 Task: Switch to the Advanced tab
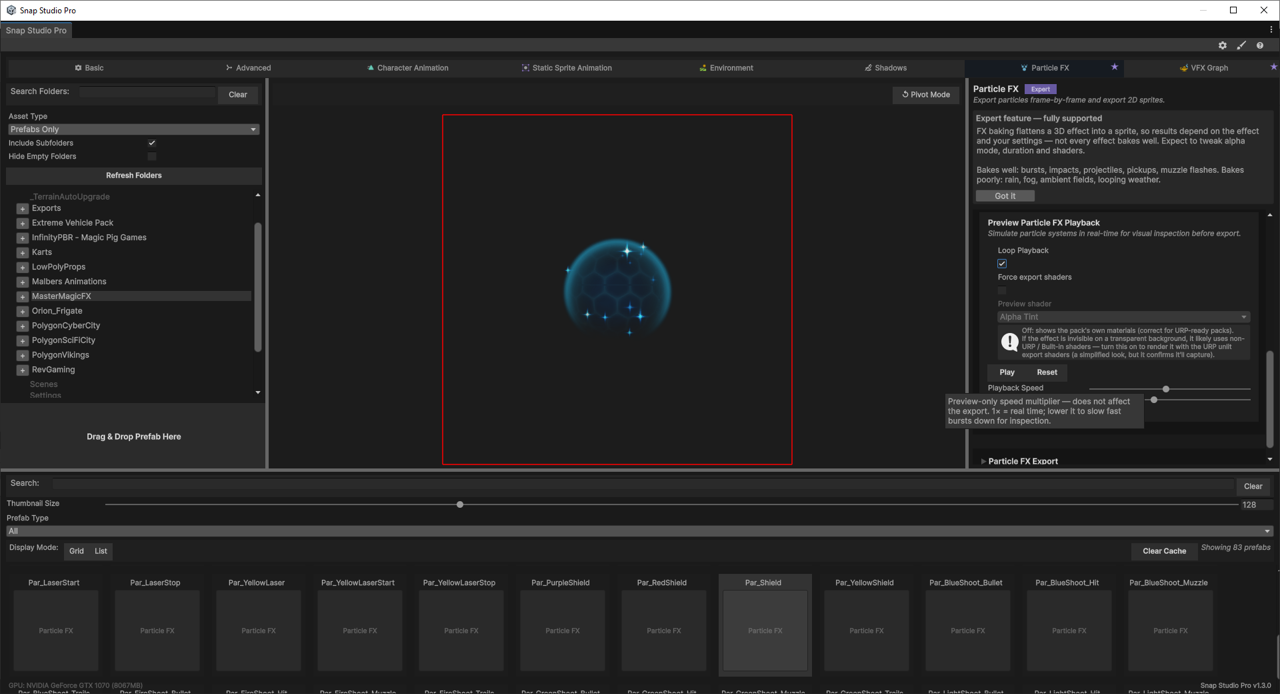[x=248, y=68]
